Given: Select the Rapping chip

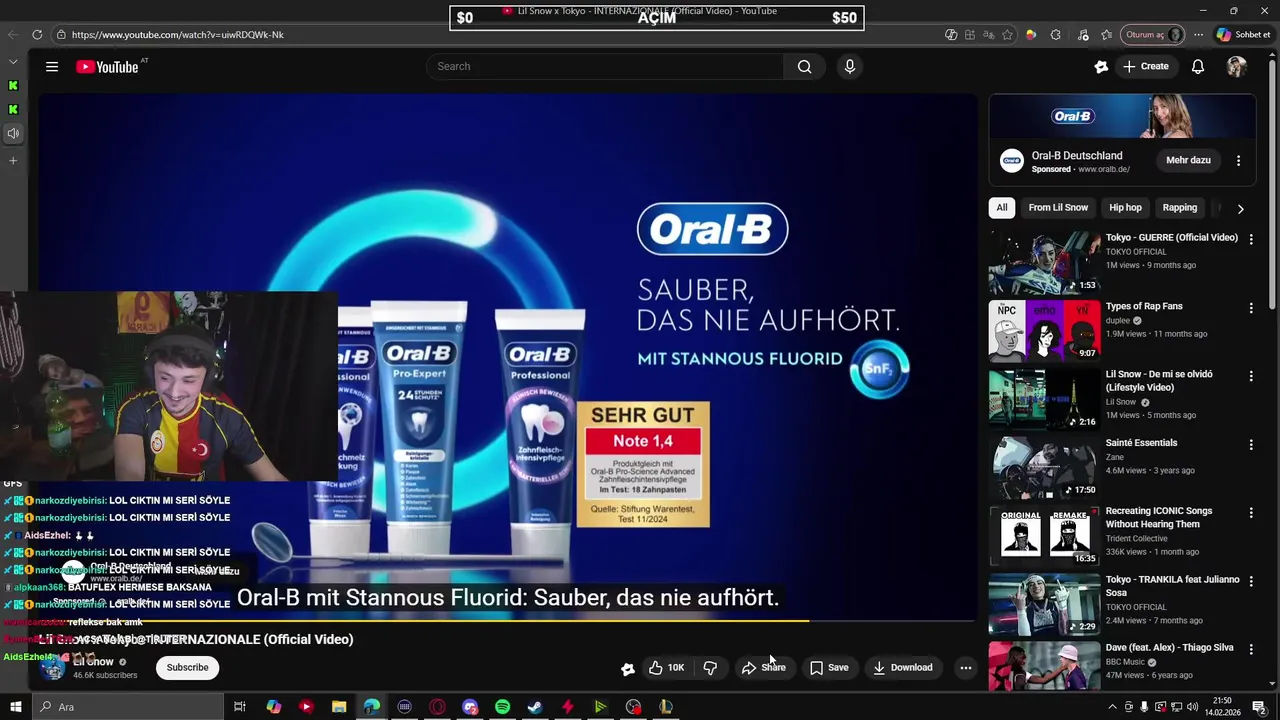Looking at the screenshot, I should tap(1179, 208).
